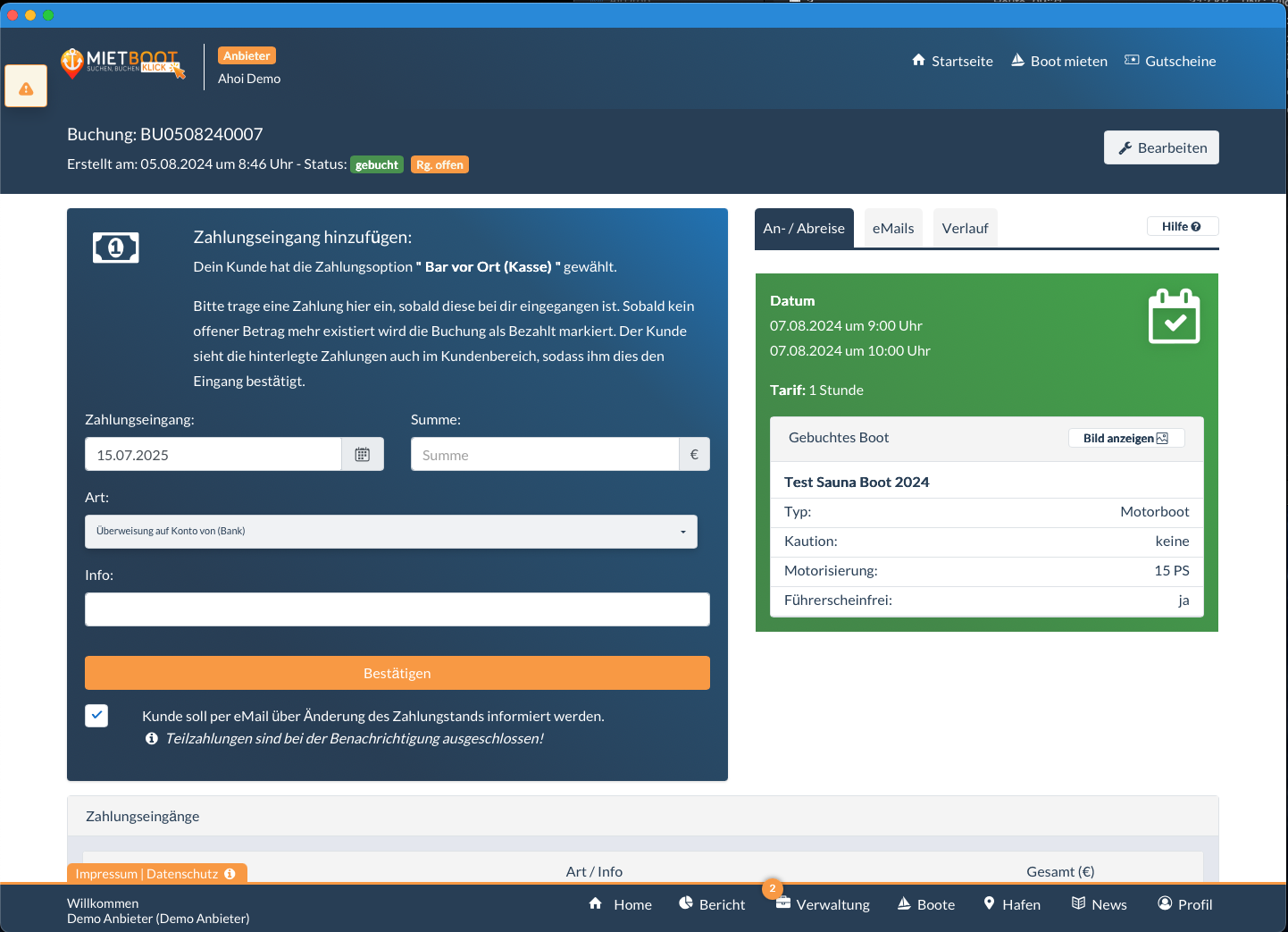The height and width of the screenshot is (932, 1288).
Task: Click the Info text input field
Action: (397, 609)
